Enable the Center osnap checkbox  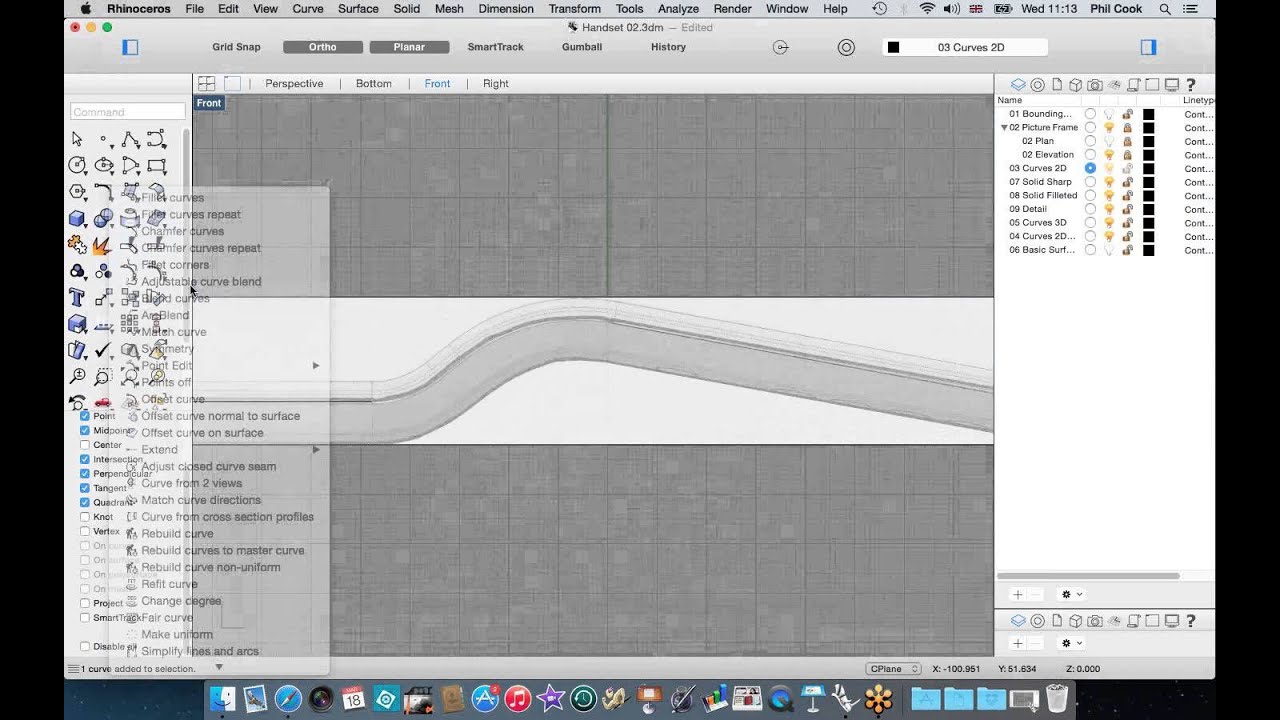85,445
